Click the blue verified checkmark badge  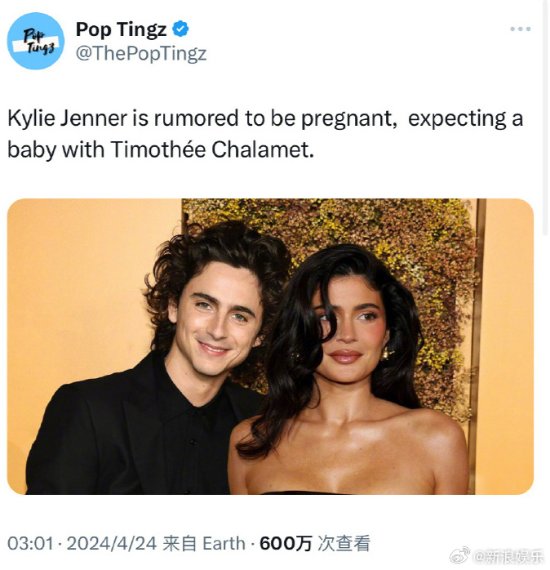(181, 29)
